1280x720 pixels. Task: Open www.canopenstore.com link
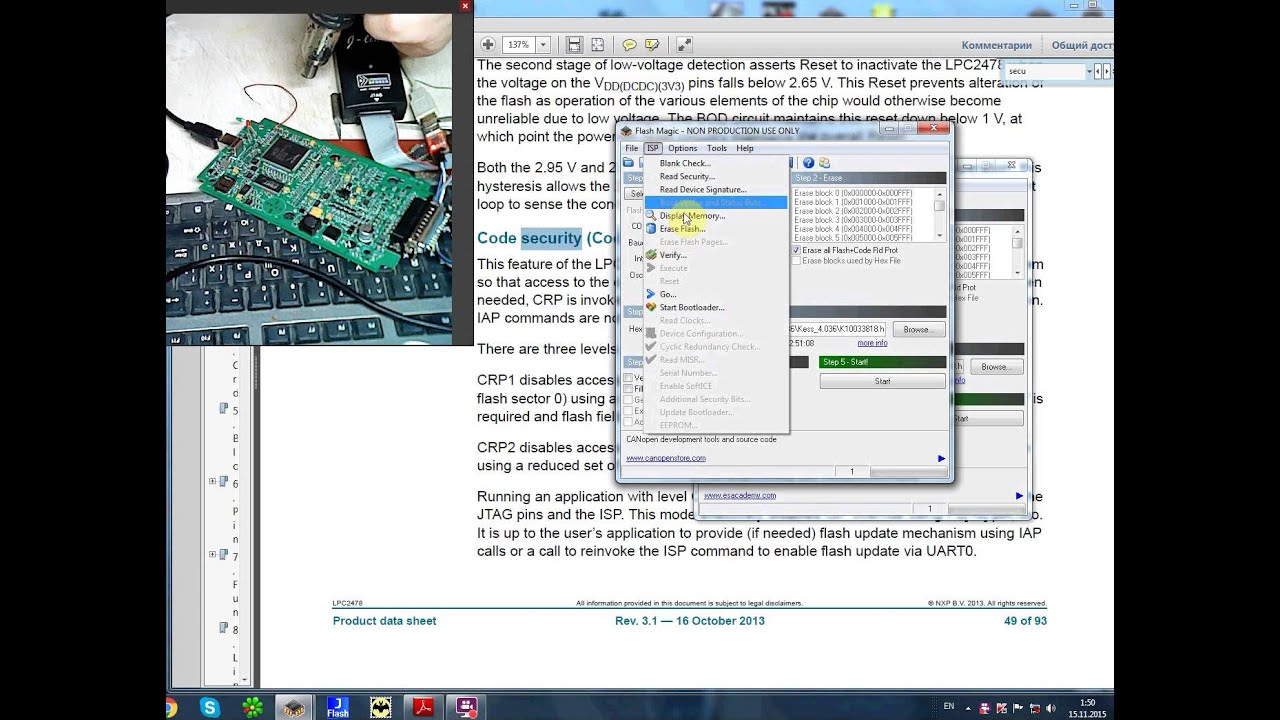[666, 458]
